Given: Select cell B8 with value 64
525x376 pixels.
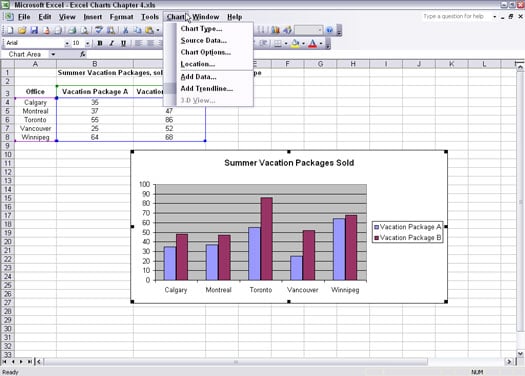Looking at the screenshot, I should coord(95,137).
